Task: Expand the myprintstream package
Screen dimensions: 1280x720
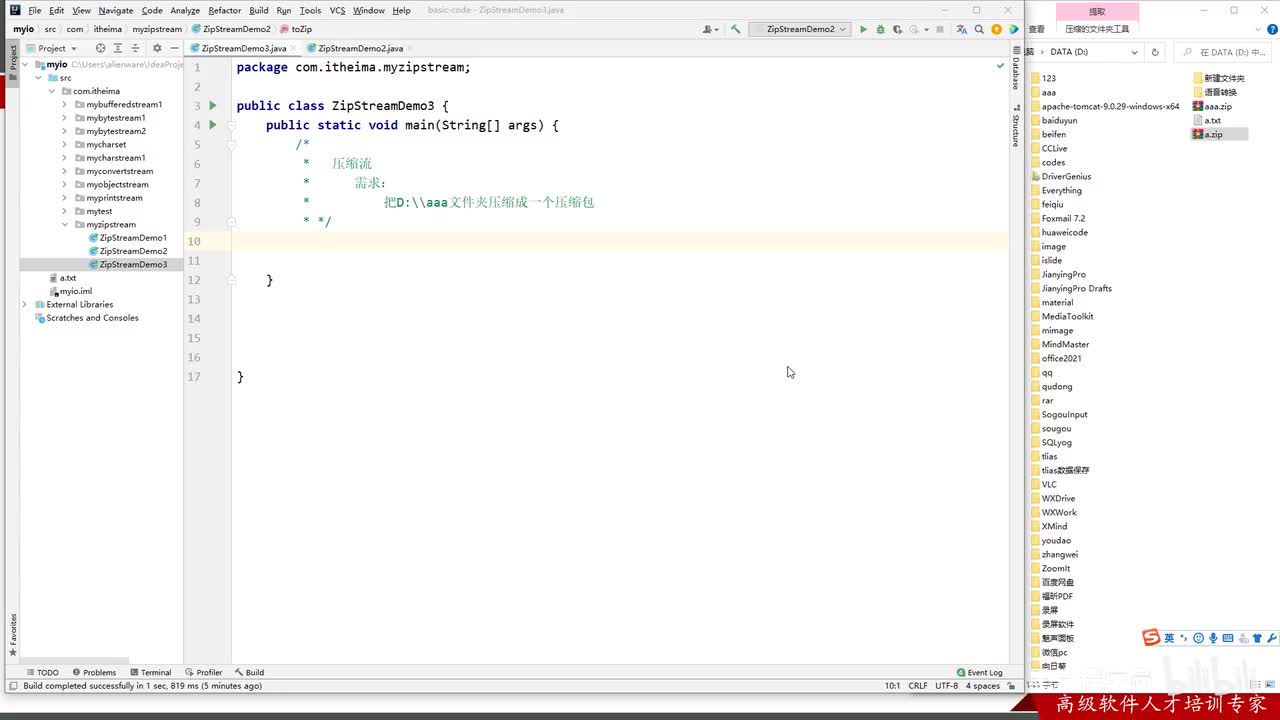Action: click(x=65, y=198)
